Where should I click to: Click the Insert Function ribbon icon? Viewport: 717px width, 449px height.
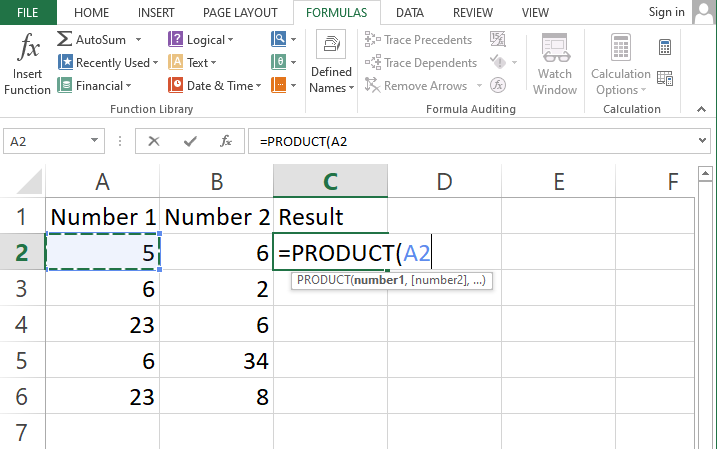[27, 65]
